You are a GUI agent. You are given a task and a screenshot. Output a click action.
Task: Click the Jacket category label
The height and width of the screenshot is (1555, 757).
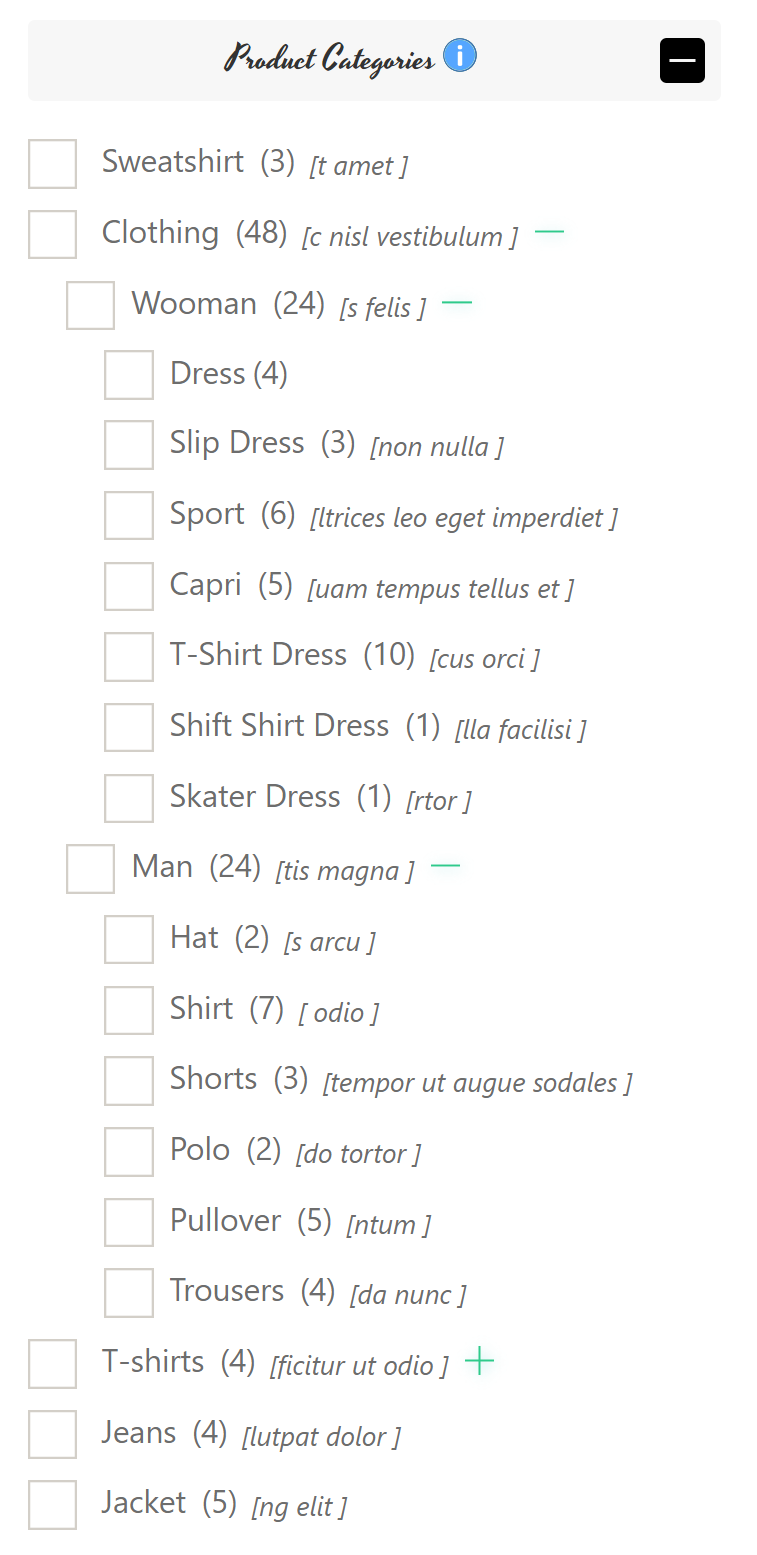coord(144,1503)
